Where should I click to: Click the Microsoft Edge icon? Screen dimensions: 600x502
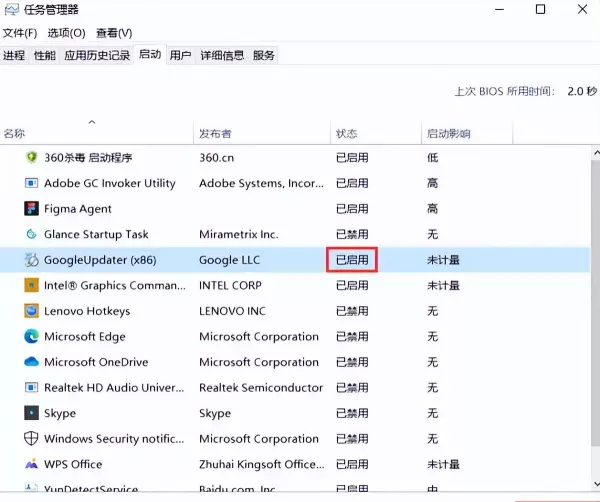pyautogui.click(x=31, y=336)
